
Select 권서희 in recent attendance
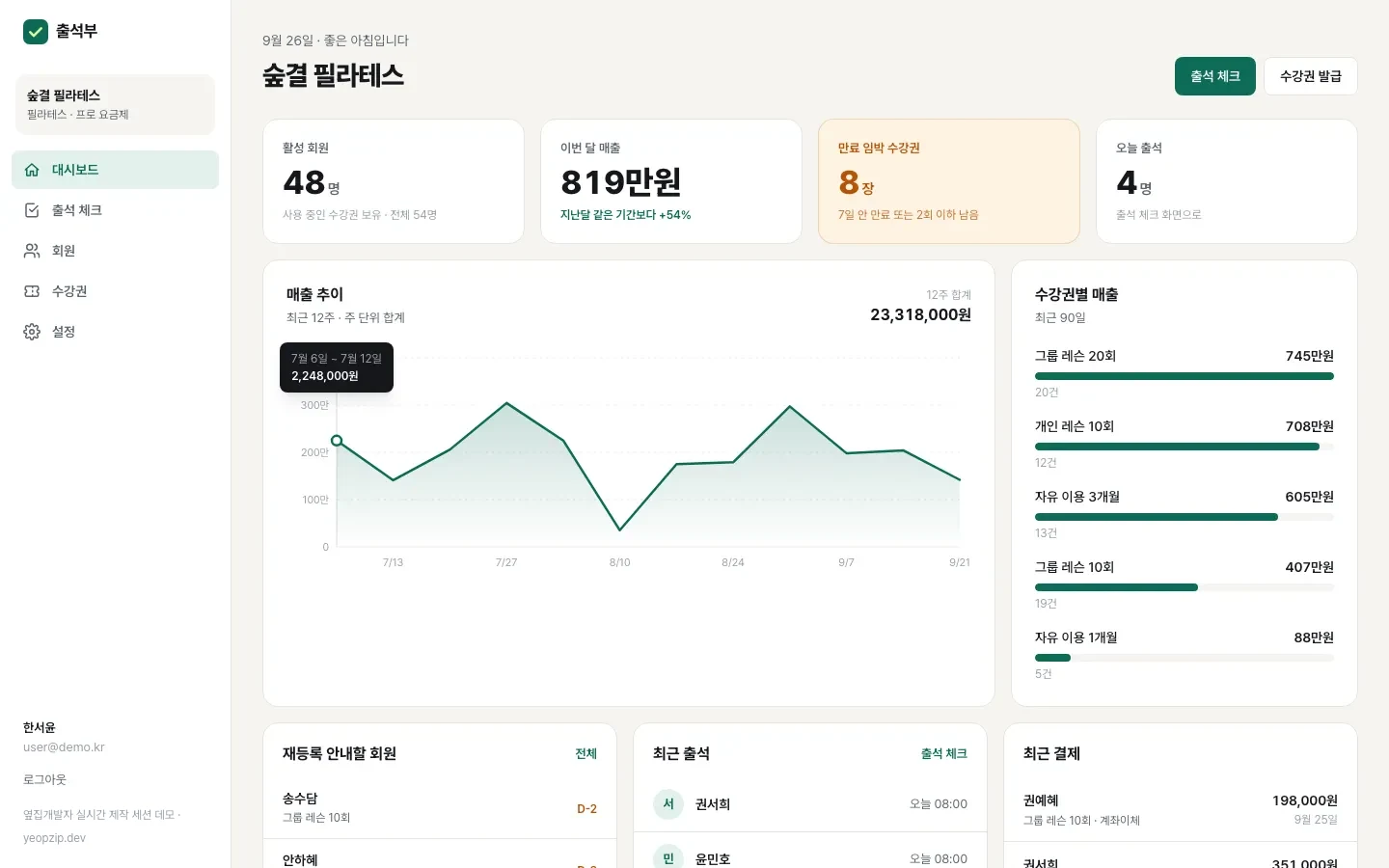point(810,804)
